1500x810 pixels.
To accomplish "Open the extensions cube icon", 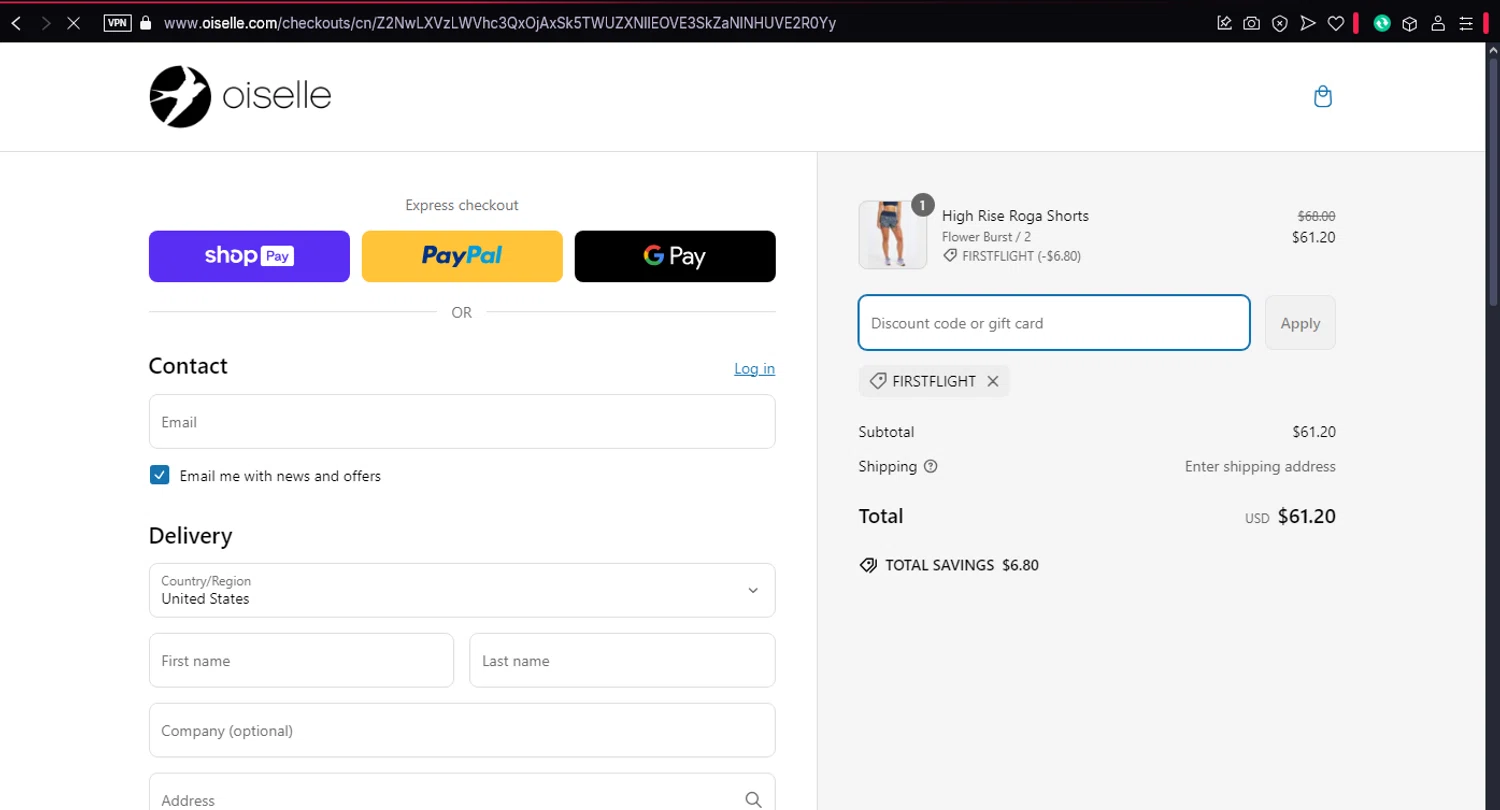I will pyautogui.click(x=1409, y=23).
